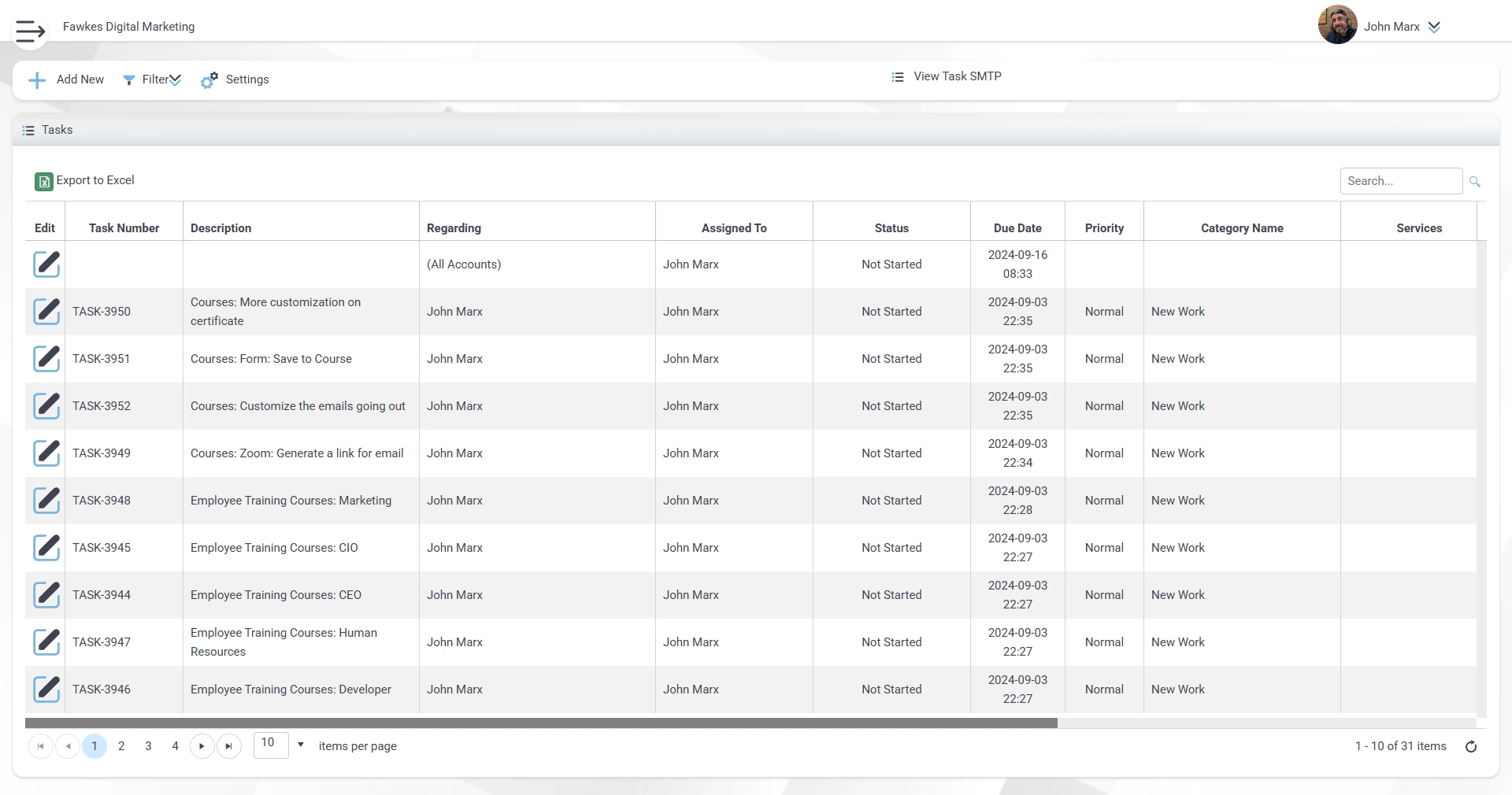Sort by Priority column header

pyautogui.click(x=1104, y=228)
